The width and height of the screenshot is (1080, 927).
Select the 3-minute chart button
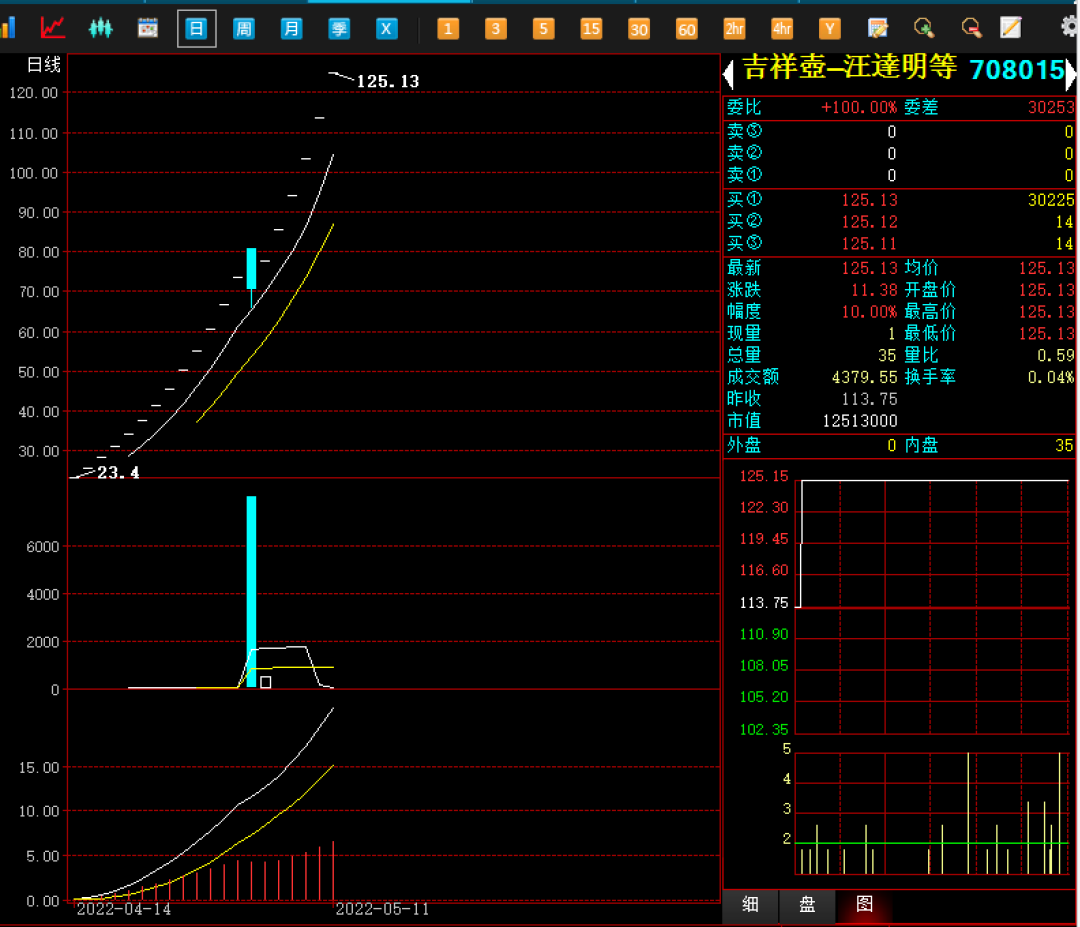click(x=495, y=29)
